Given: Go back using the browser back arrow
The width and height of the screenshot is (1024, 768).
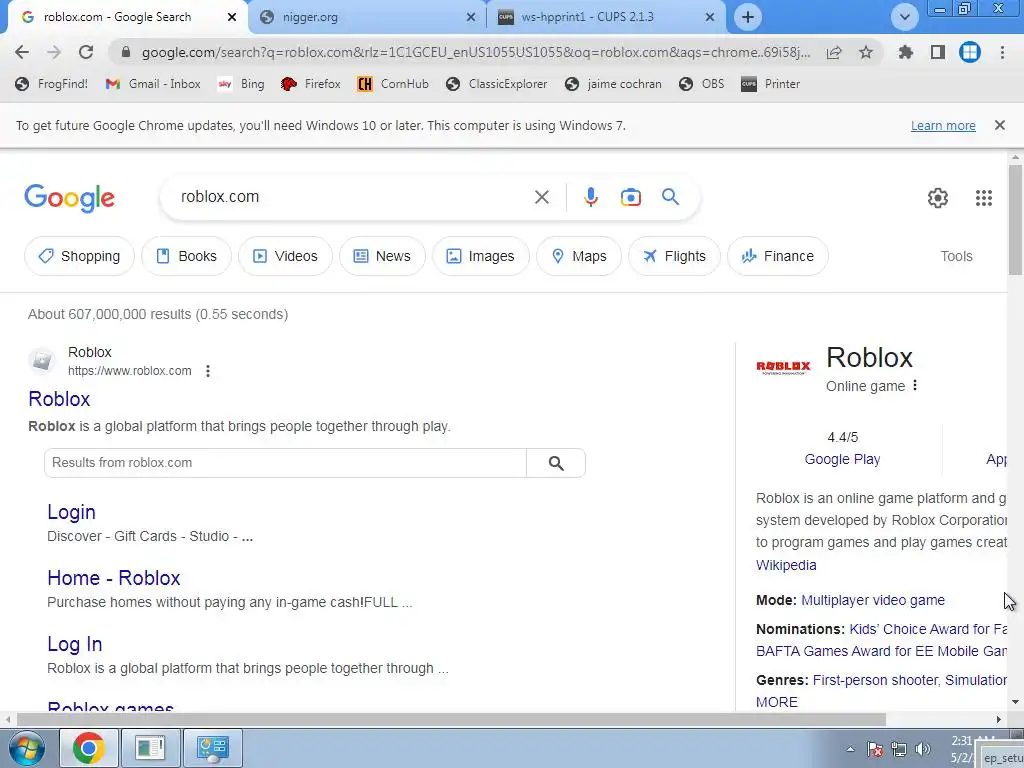Looking at the screenshot, I should (22, 52).
